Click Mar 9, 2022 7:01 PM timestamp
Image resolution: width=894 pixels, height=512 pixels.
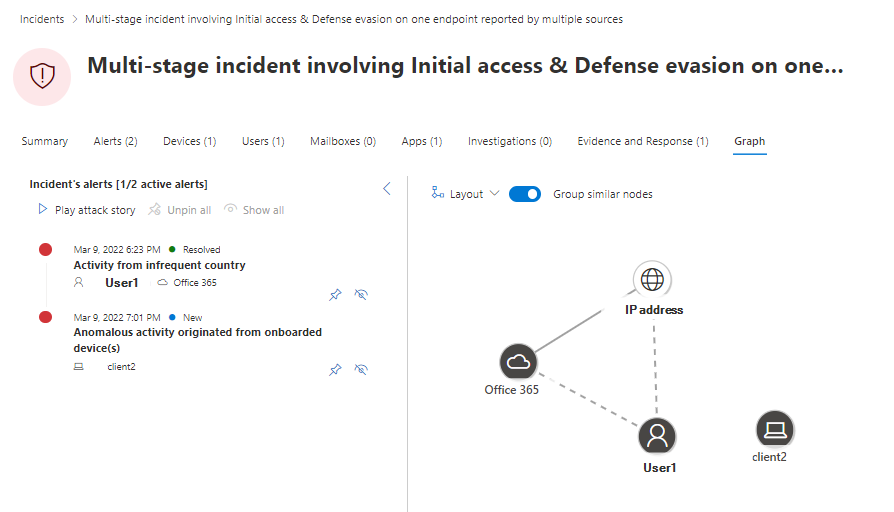(x=117, y=318)
